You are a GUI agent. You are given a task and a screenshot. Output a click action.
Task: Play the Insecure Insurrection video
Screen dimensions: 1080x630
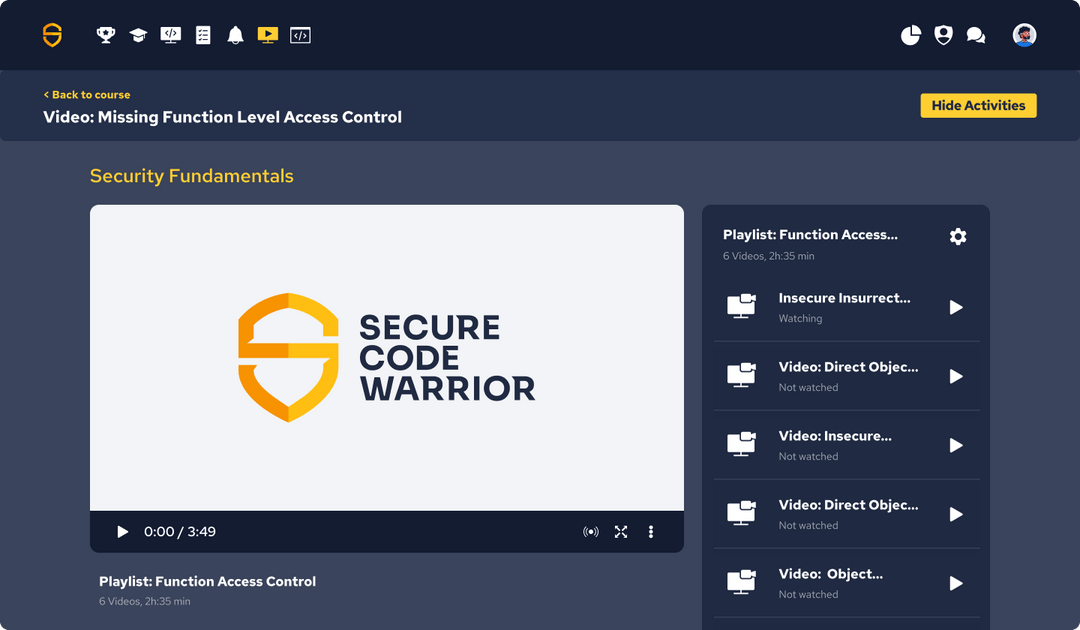pos(956,307)
